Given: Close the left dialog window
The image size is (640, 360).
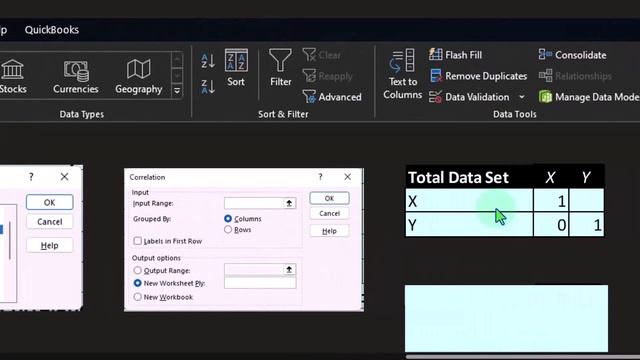Looking at the screenshot, I should 64,177.
